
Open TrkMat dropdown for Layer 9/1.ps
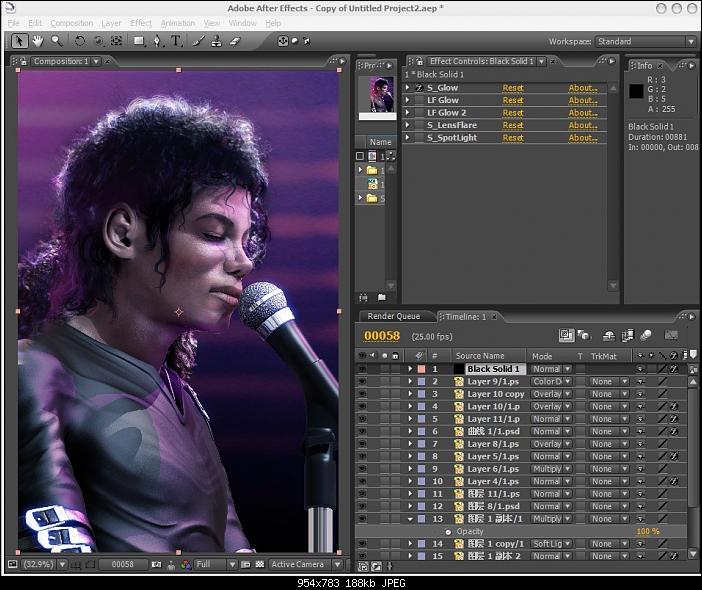pos(609,381)
